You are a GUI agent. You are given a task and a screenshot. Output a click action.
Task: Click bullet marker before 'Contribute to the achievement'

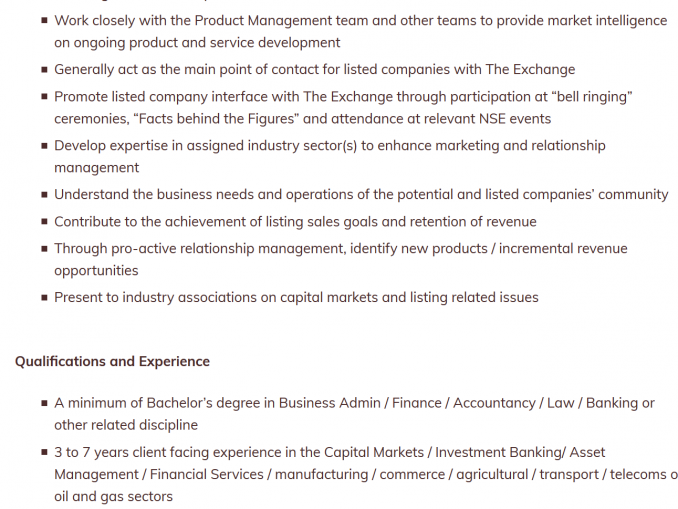tap(44, 221)
